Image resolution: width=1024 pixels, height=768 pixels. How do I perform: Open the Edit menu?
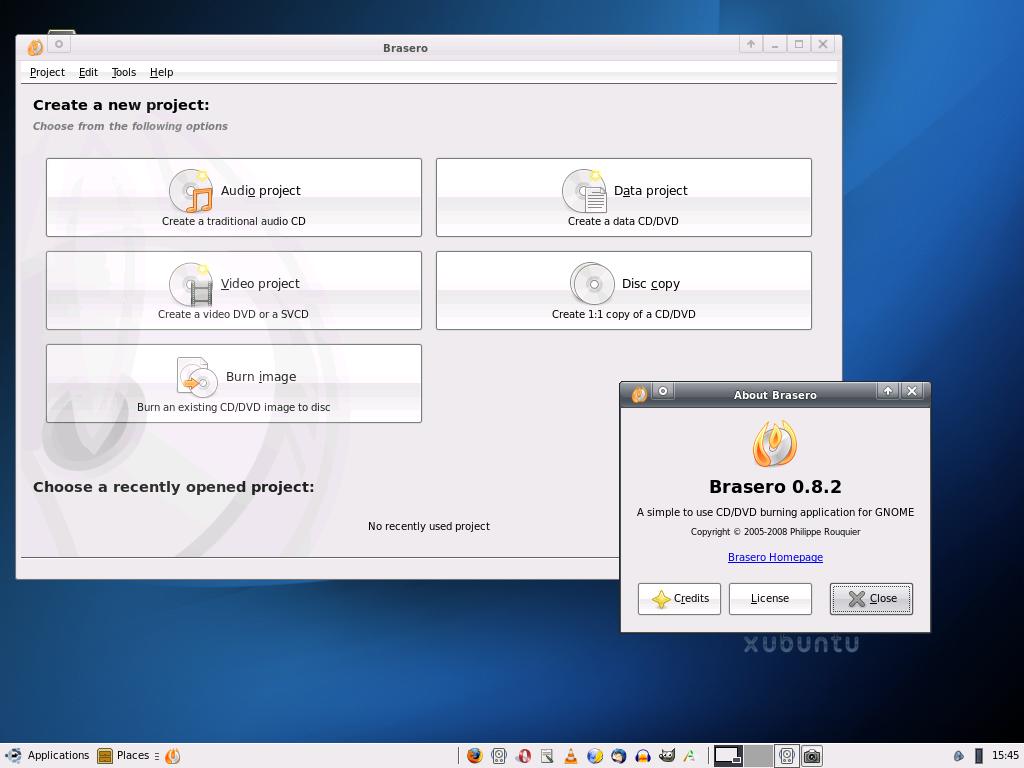click(x=88, y=72)
